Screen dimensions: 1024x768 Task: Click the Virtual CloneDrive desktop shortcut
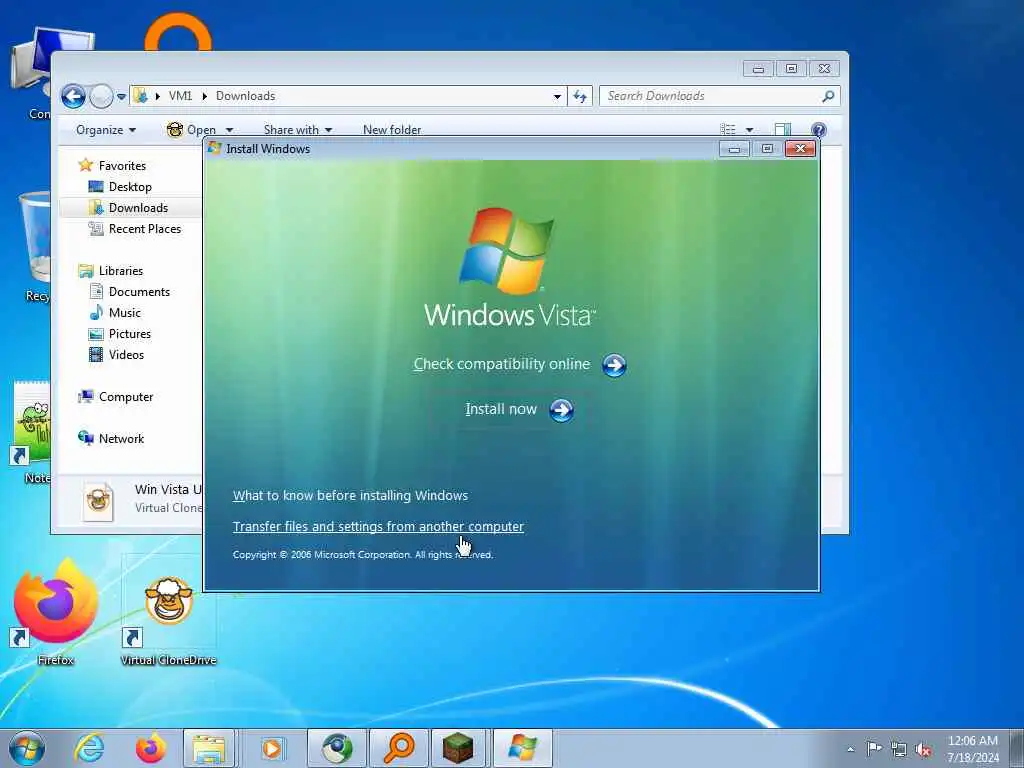[x=168, y=611]
